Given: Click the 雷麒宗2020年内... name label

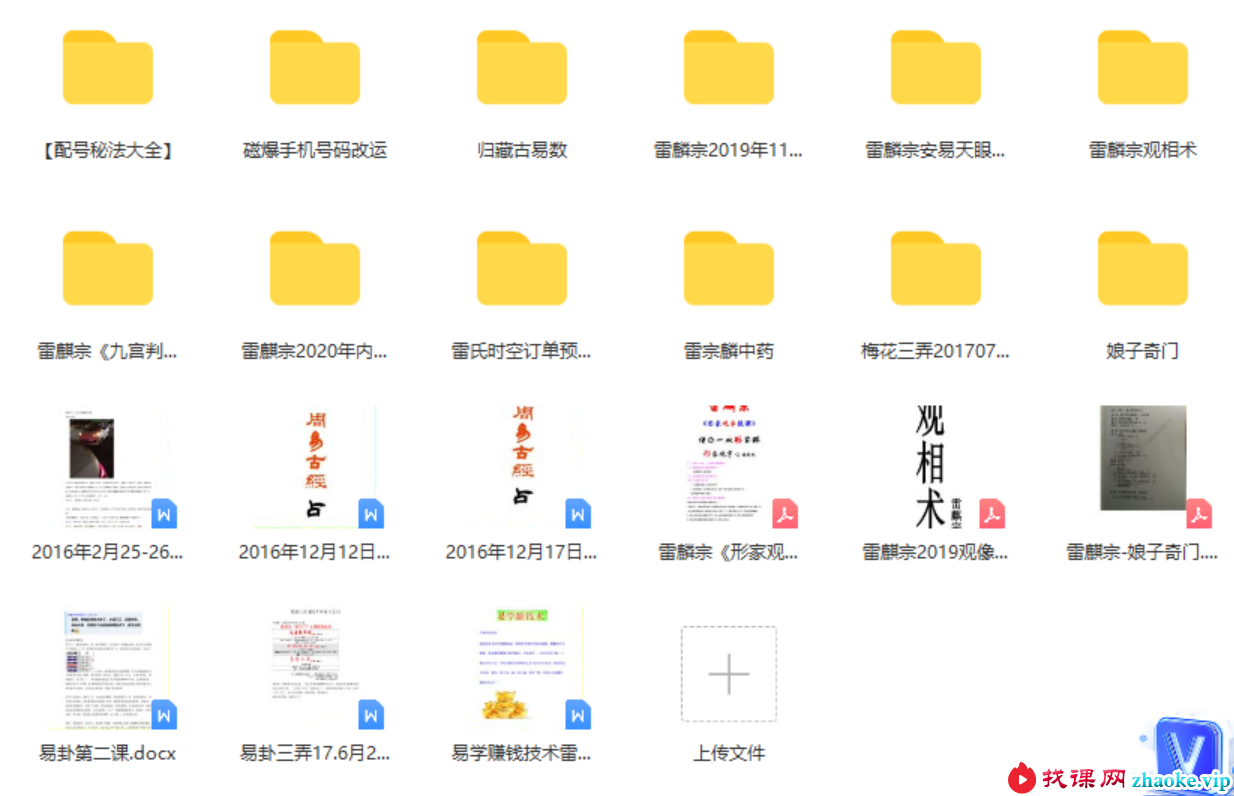Looking at the screenshot, I should tap(315, 352).
